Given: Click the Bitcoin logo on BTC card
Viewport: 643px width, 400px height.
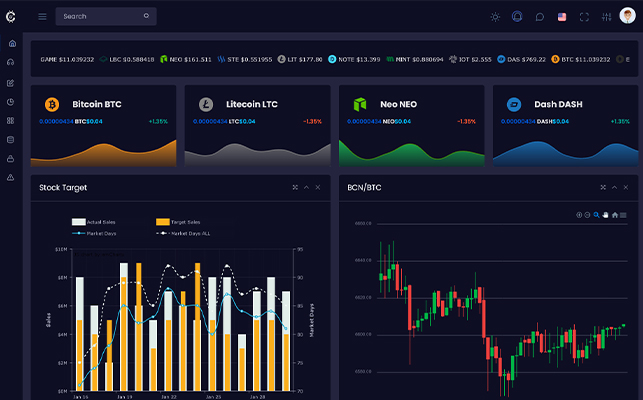Looking at the screenshot, I should (x=52, y=105).
